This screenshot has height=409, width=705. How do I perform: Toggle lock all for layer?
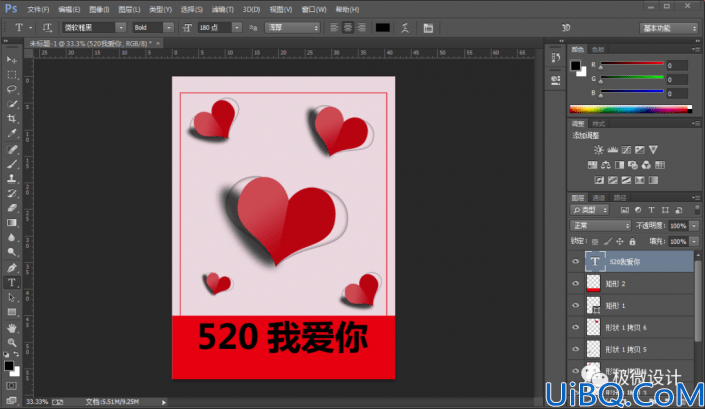[632, 242]
